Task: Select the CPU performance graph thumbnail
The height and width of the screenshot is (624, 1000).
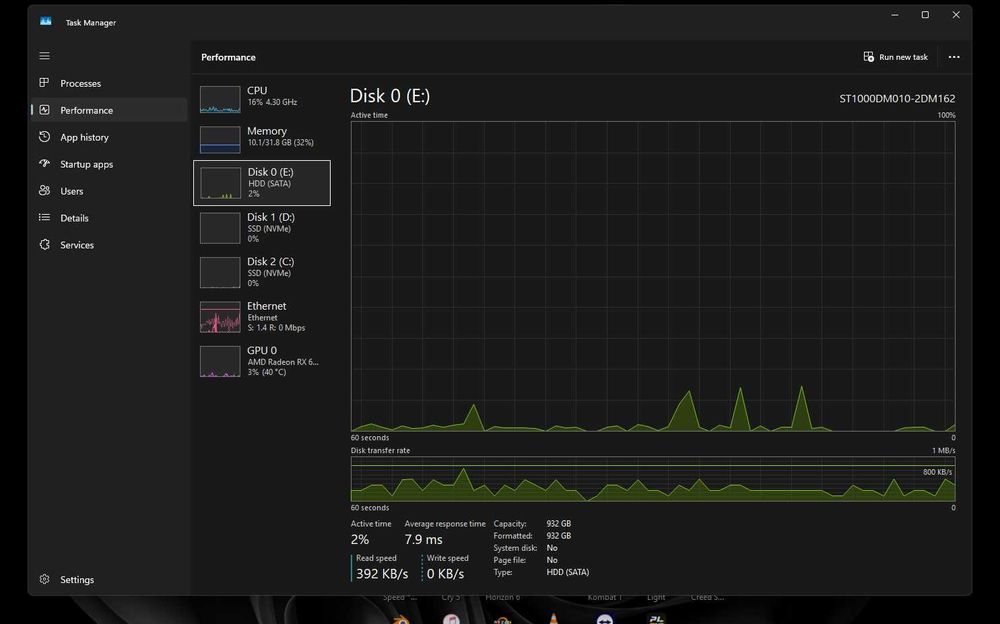Action: tap(220, 100)
